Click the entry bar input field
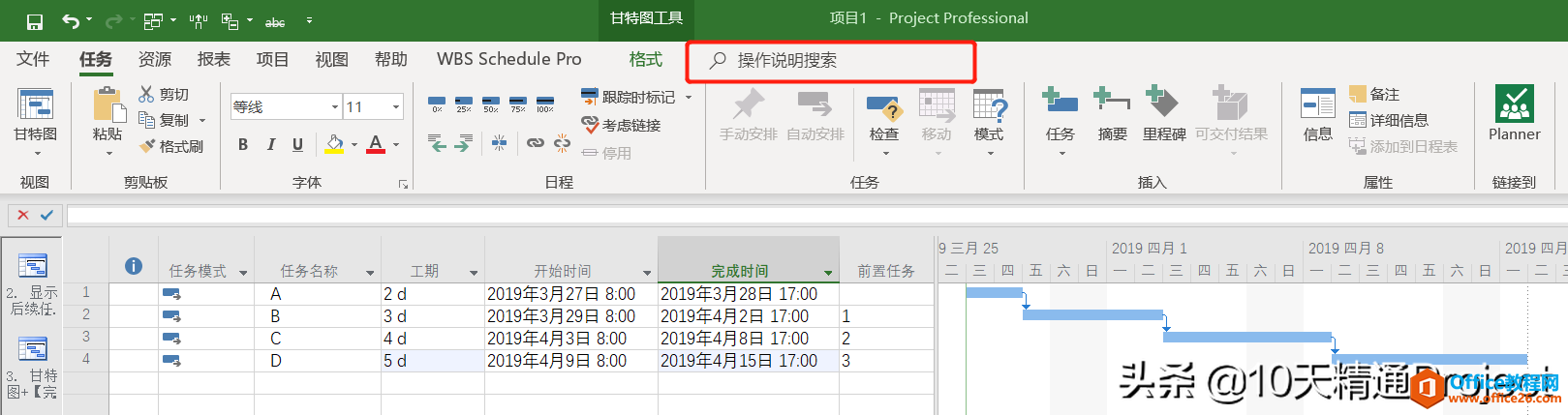 tap(816, 215)
